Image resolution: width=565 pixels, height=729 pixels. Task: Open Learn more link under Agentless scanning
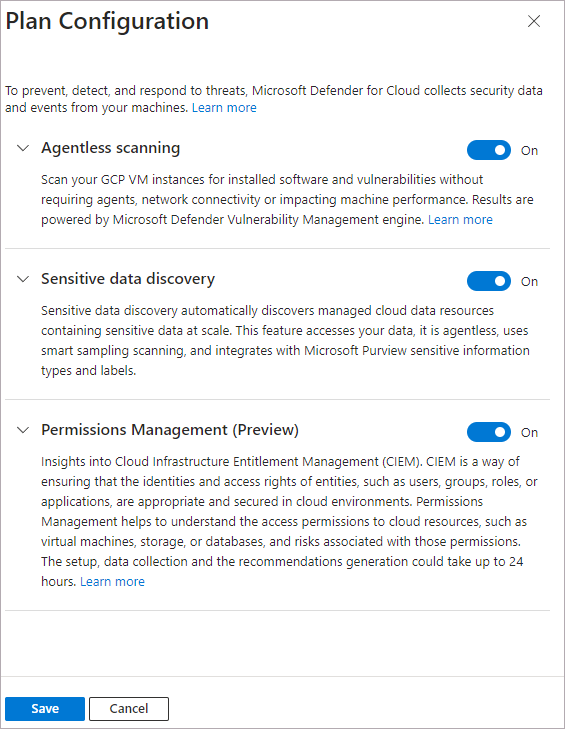coord(460,219)
